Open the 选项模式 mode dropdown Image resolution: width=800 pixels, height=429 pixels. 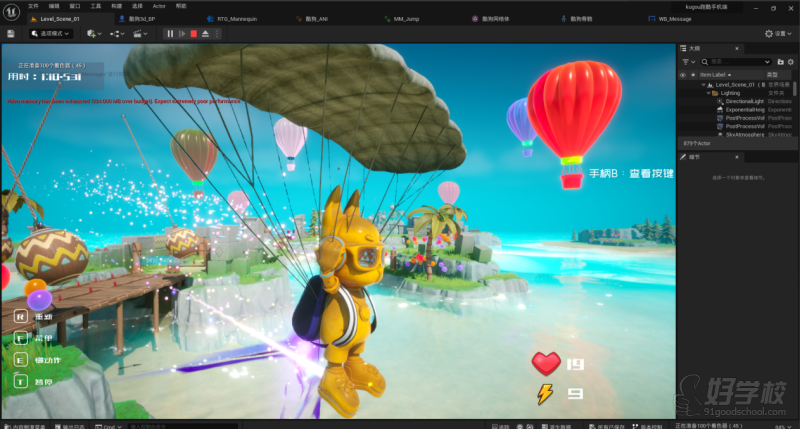click(x=52, y=33)
